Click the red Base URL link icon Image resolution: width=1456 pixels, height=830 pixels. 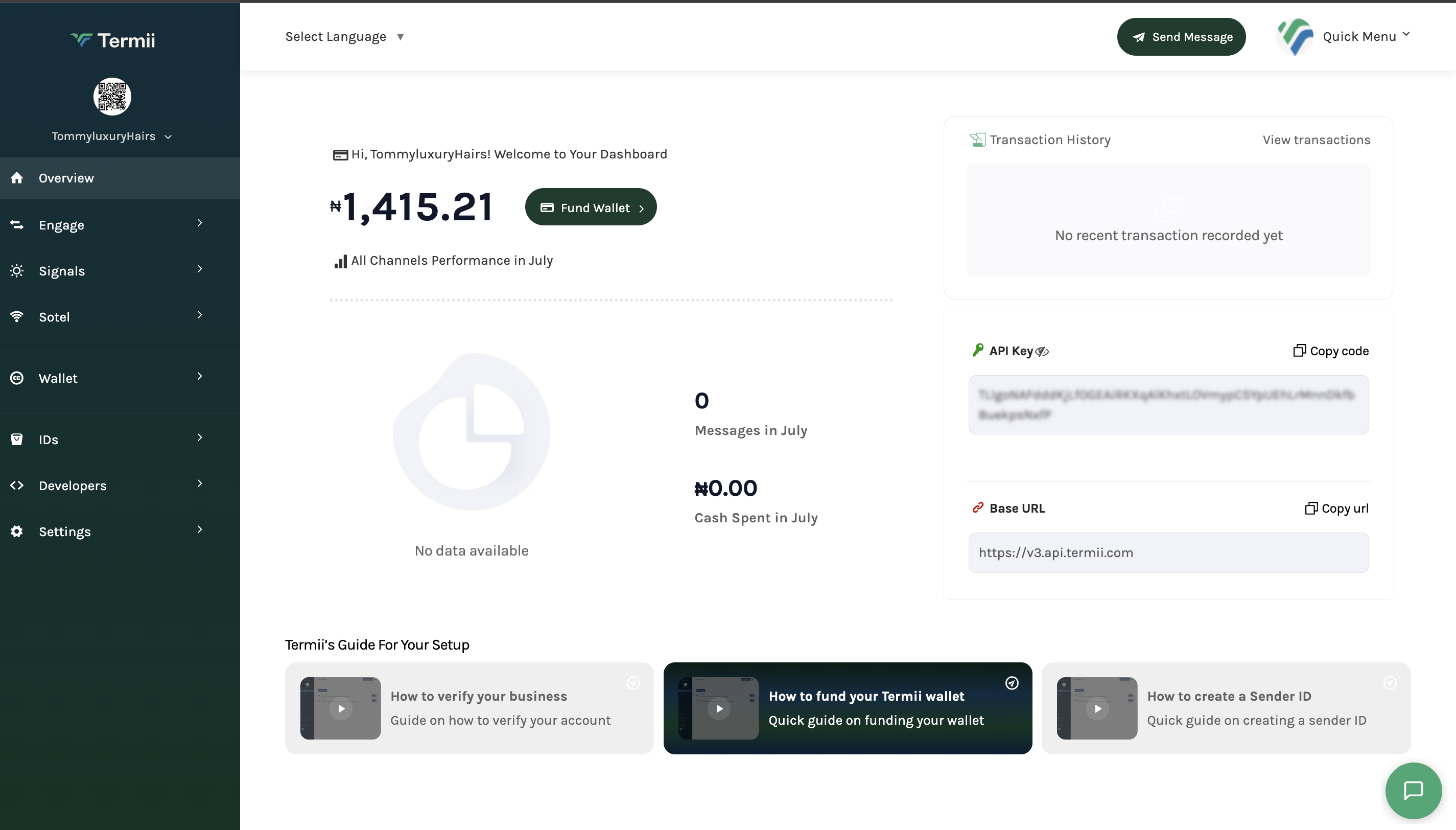click(x=977, y=508)
